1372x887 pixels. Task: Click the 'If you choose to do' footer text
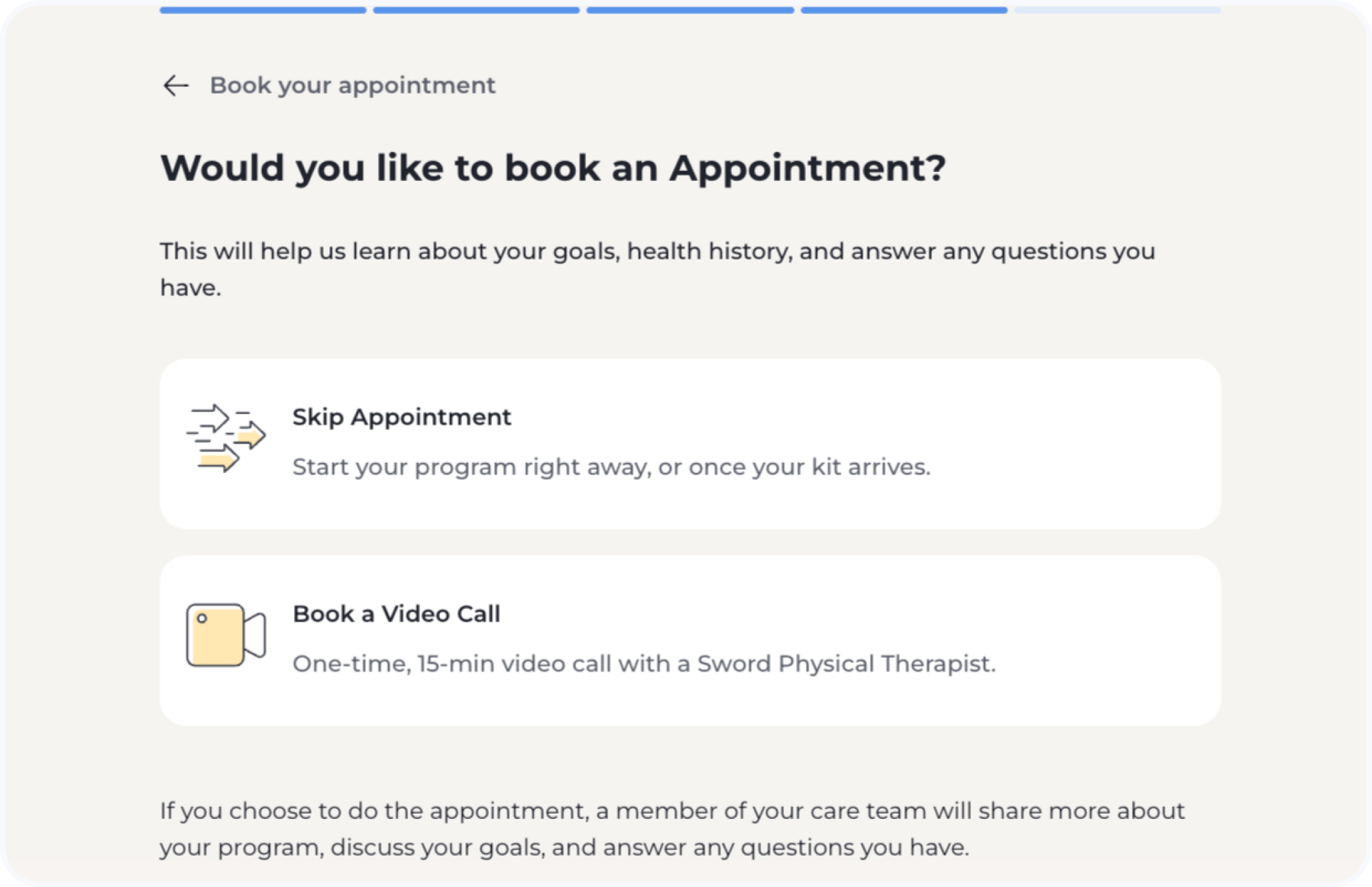(x=671, y=812)
